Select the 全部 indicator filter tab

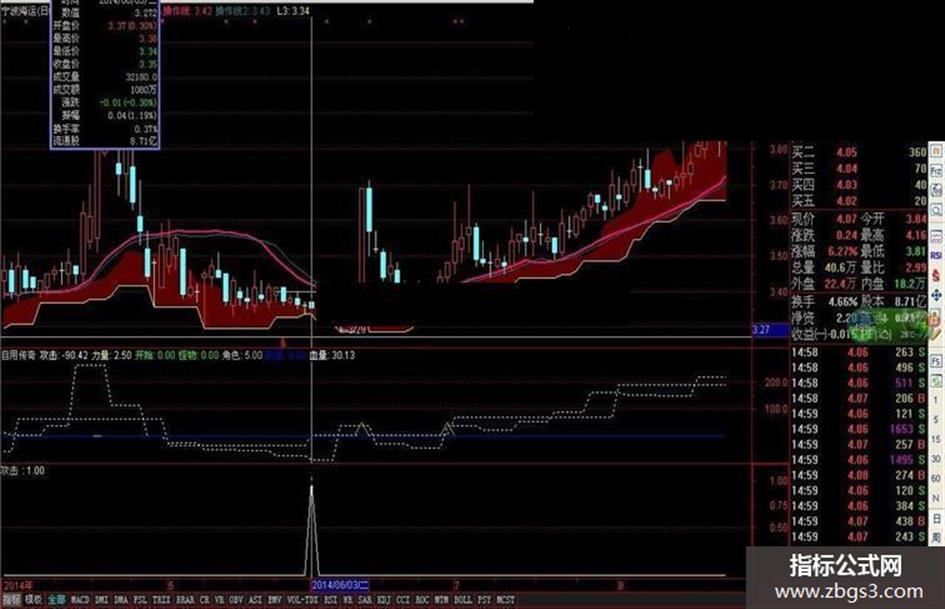pyautogui.click(x=57, y=599)
